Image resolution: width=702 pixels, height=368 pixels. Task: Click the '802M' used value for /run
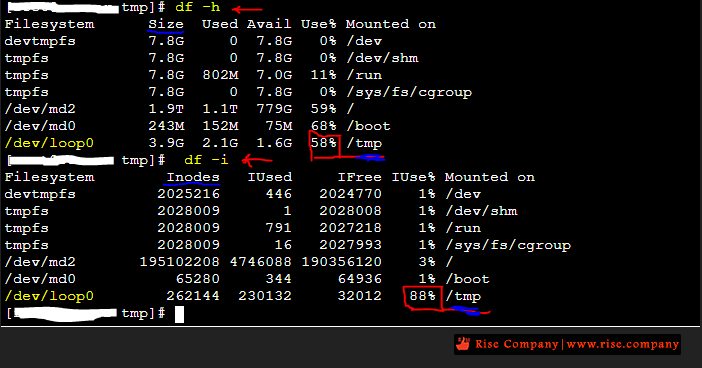(x=220, y=75)
